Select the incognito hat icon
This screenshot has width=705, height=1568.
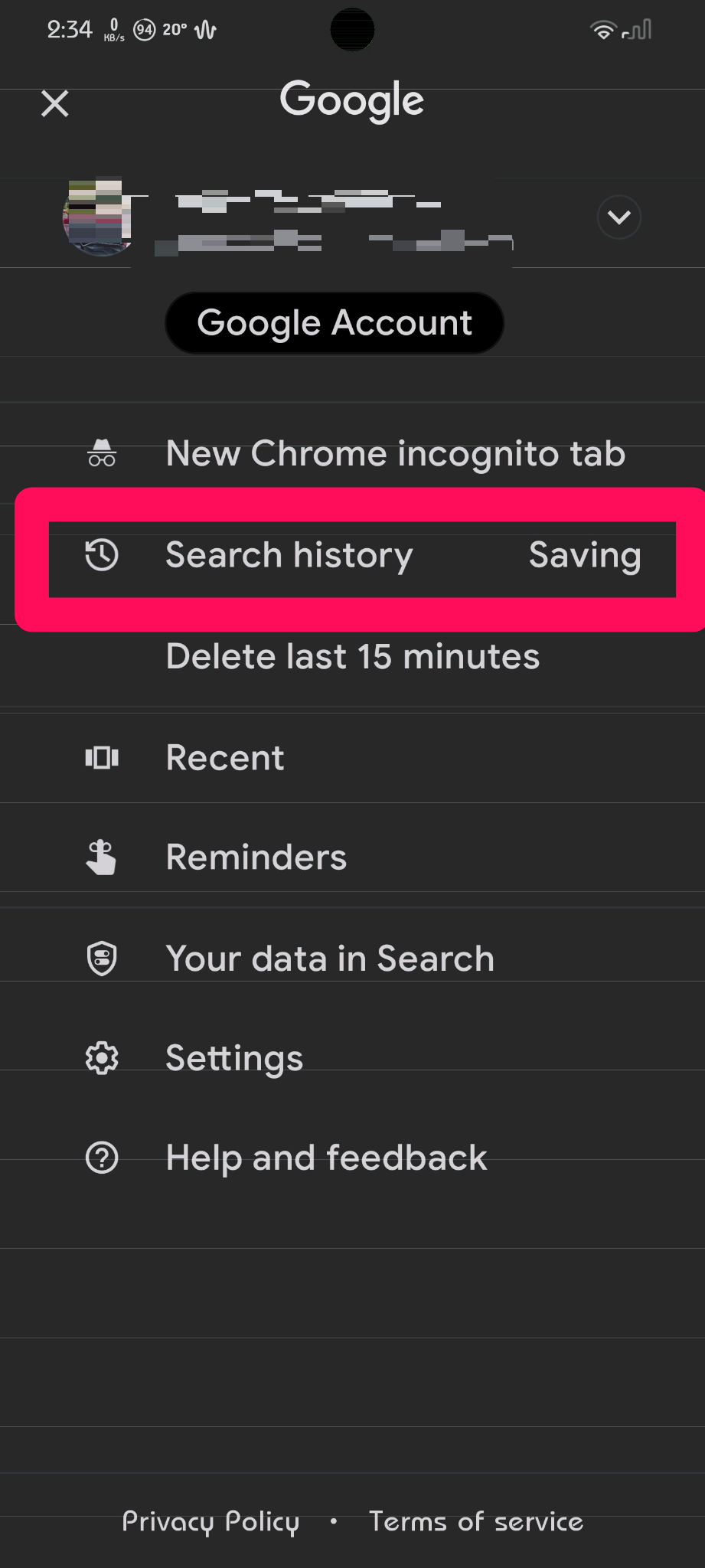tap(101, 453)
